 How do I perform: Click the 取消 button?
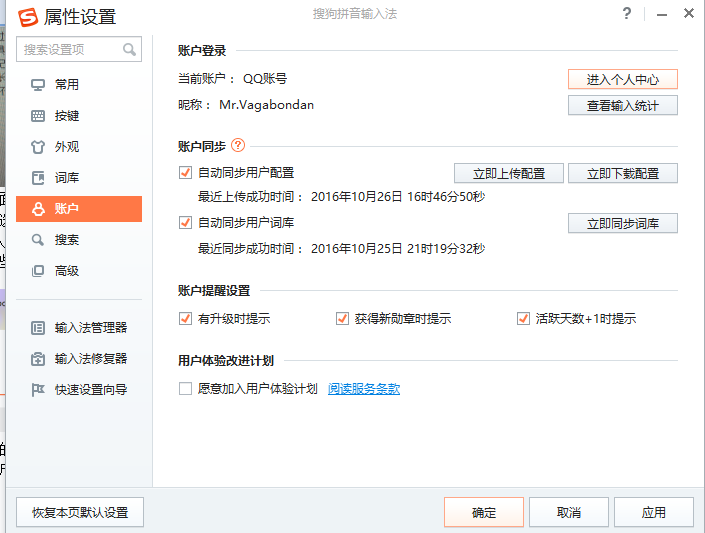[569, 512]
